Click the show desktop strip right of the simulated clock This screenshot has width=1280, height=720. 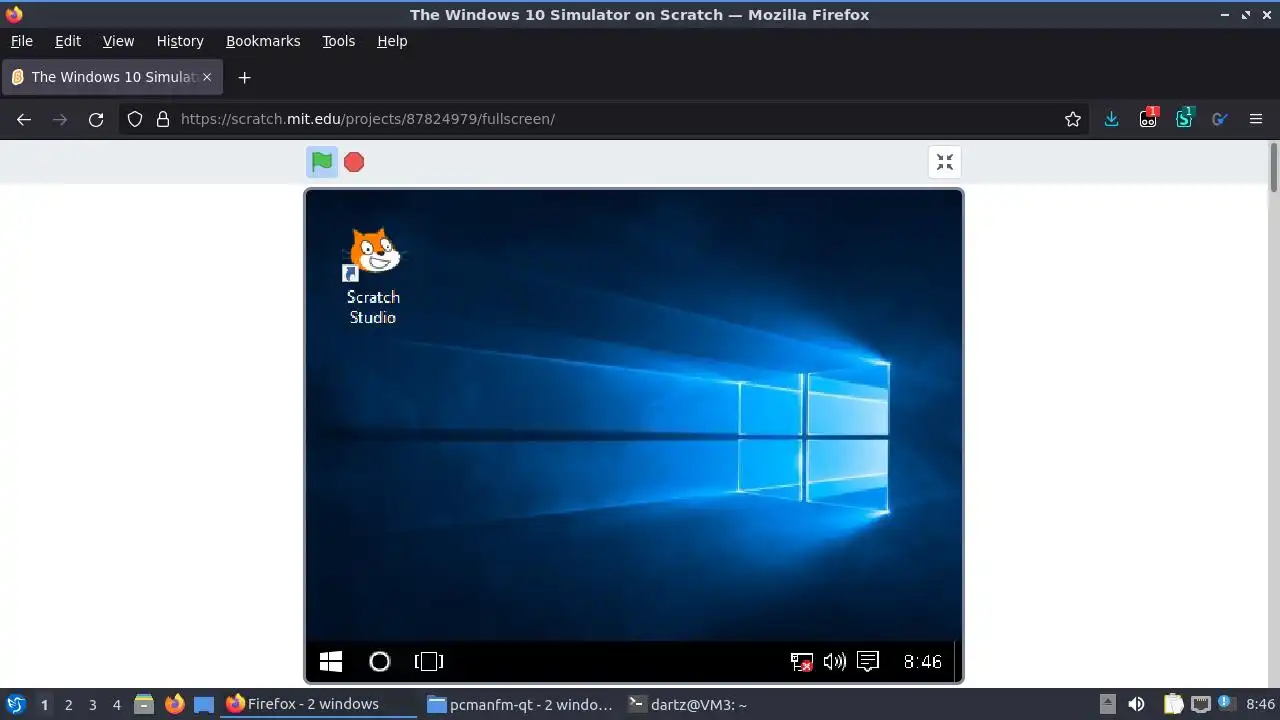(957, 661)
